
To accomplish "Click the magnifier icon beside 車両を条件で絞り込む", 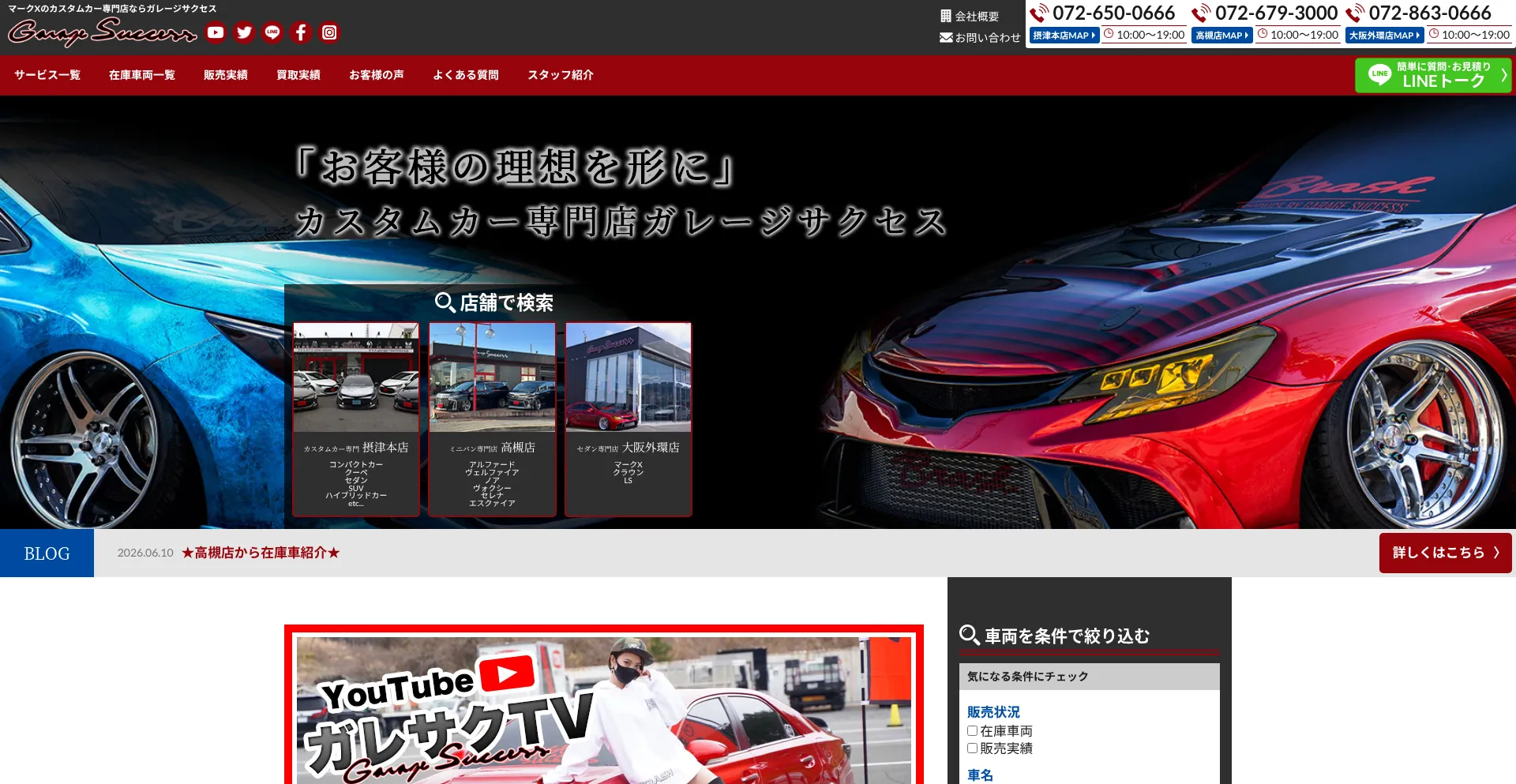I will click(x=970, y=635).
